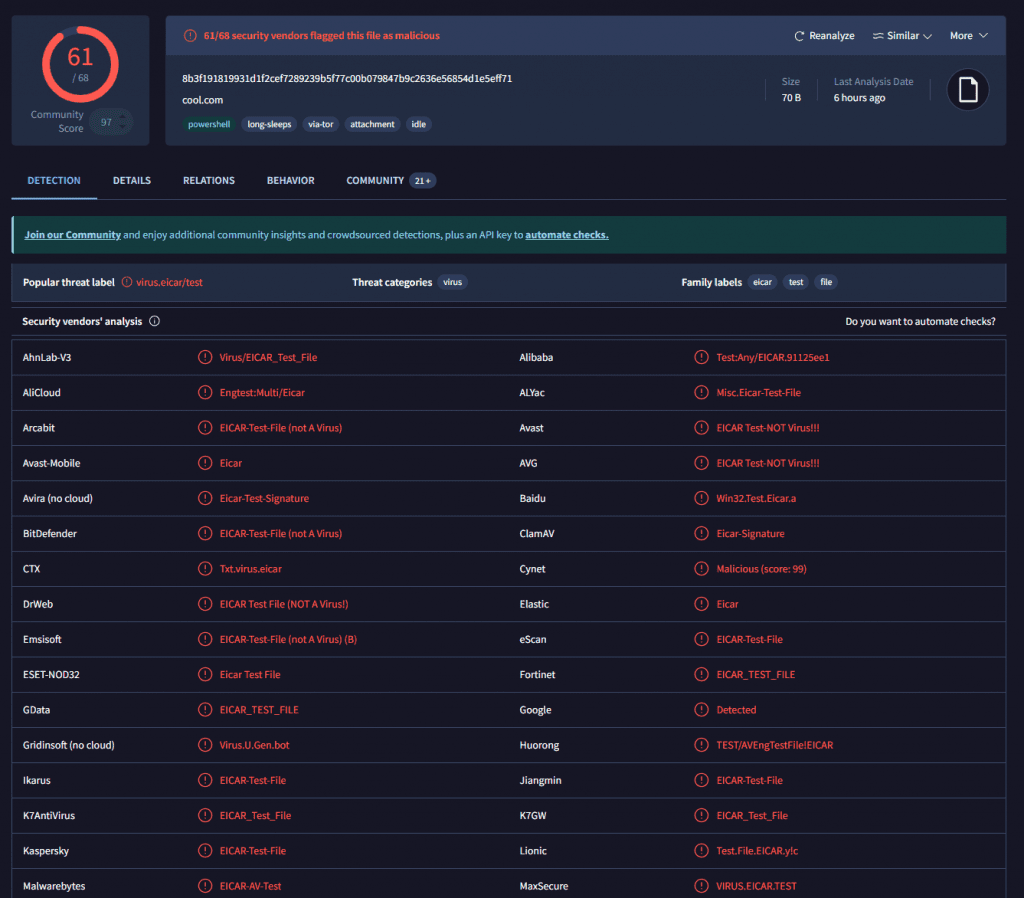
Task: Click the Avast-Mobile detection alert icon
Action: pyautogui.click(x=205, y=463)
